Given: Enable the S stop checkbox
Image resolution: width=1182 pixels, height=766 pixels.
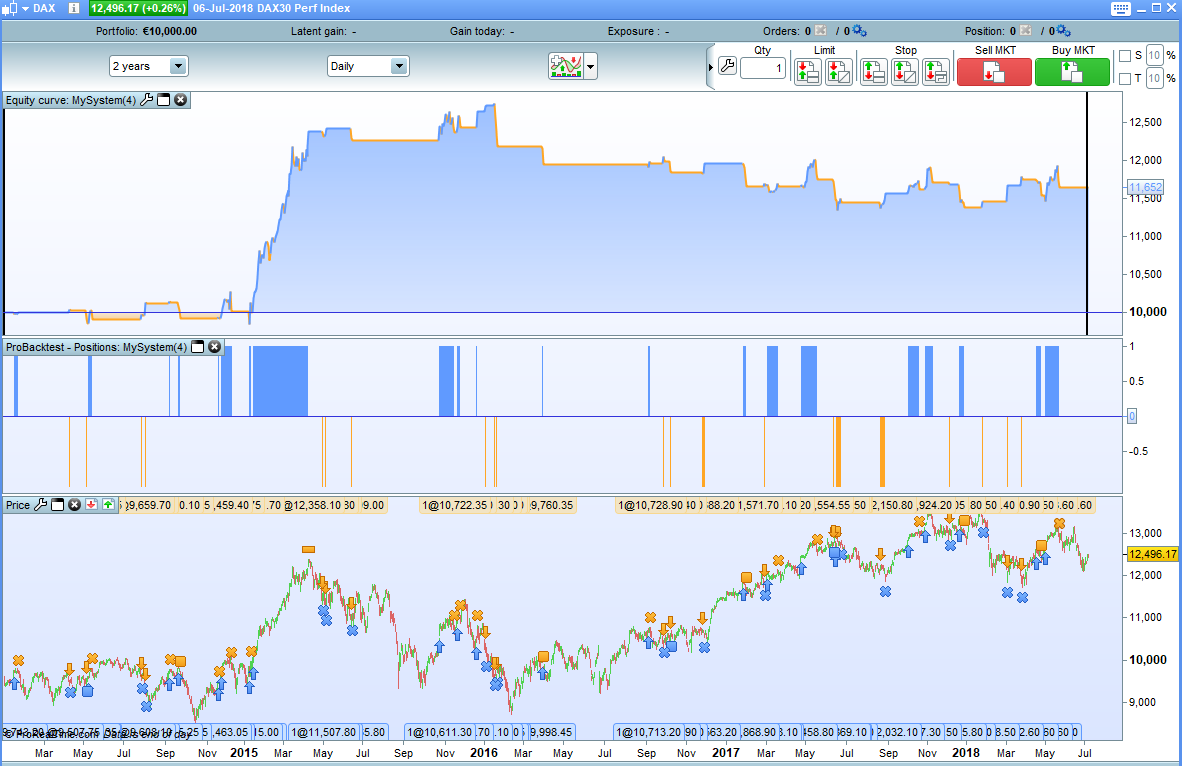Looking at the screenshot, I should 1125,56.
